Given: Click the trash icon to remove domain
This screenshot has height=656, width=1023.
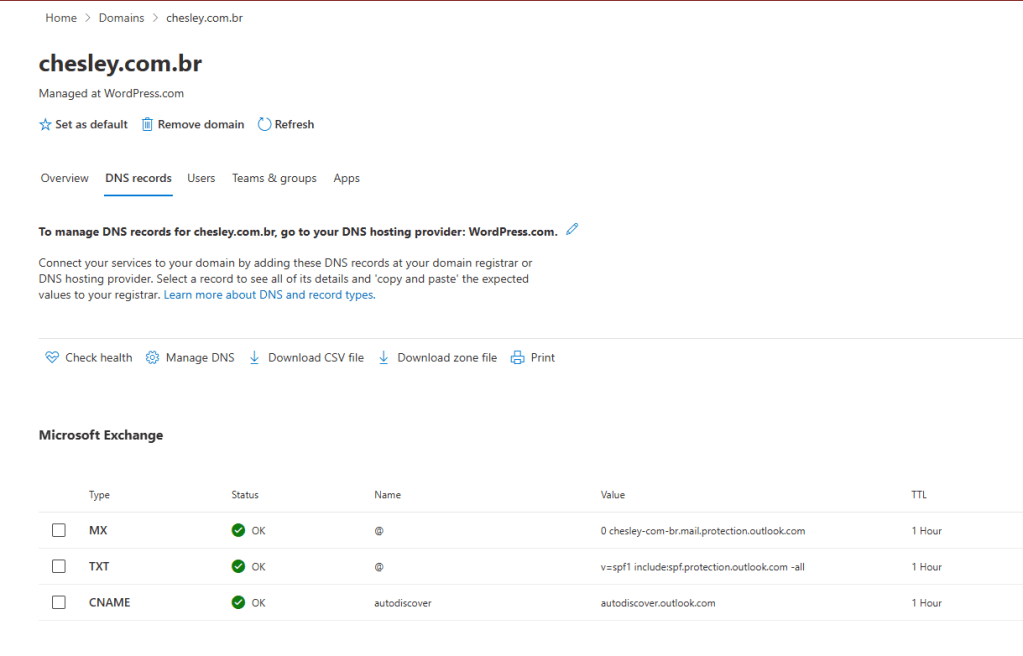Looking at the screenshot, I should coord(147,125).
